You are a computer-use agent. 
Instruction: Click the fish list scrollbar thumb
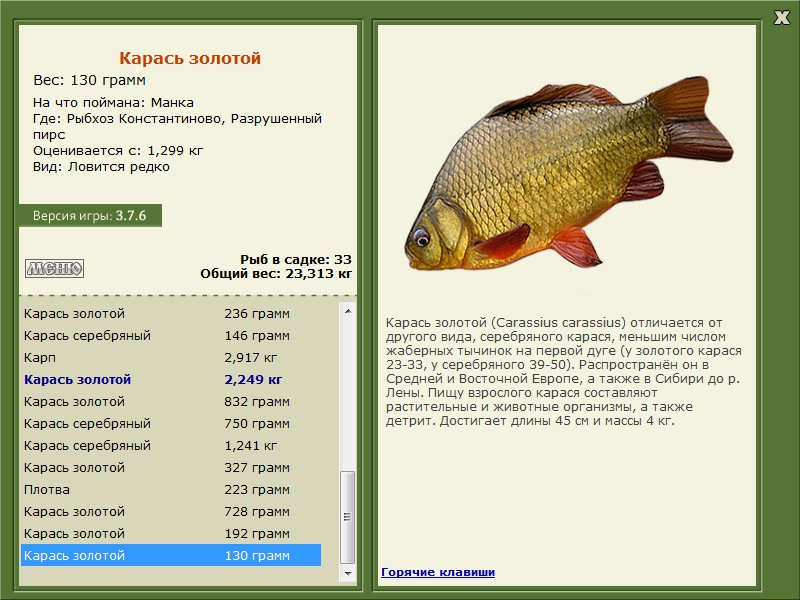[x=348, y=516]
